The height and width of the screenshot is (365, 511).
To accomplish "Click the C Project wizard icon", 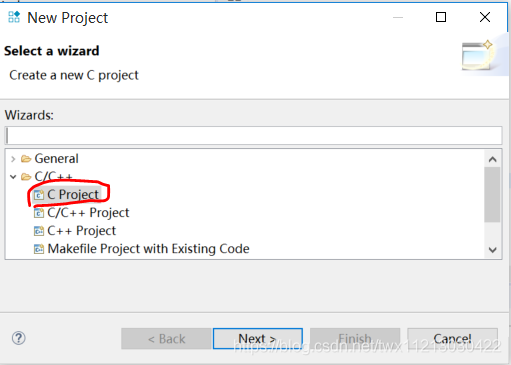I will pyautogui.click(x=39, y=195).
